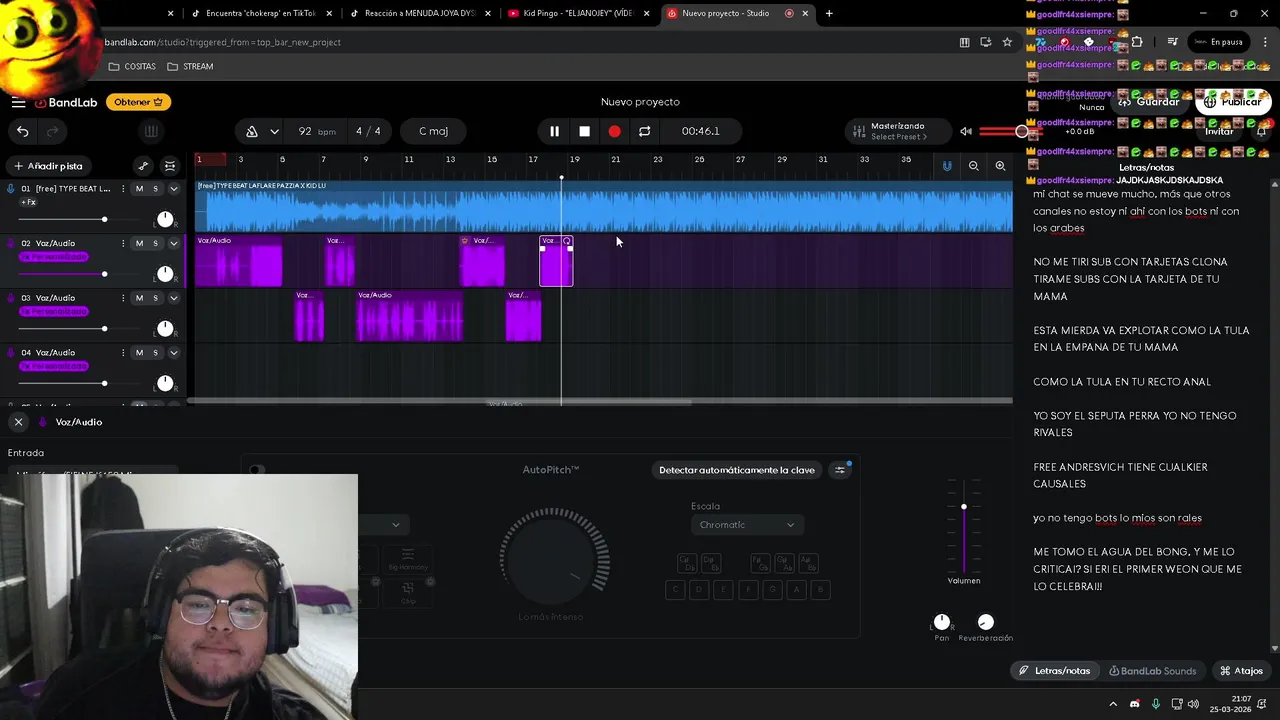1280x720 pixels.
Task: Adjust the master volume slider knob
Action: [1021, 131]
